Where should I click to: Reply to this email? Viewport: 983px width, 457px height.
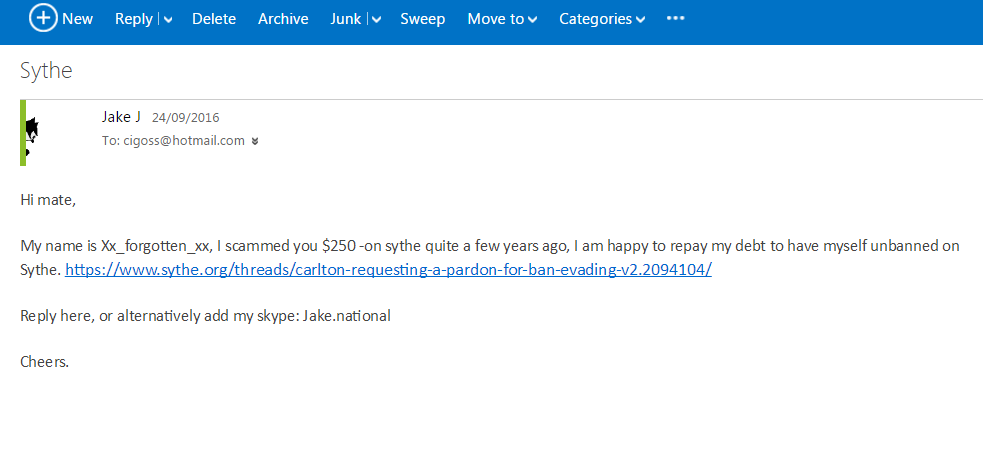133,19
